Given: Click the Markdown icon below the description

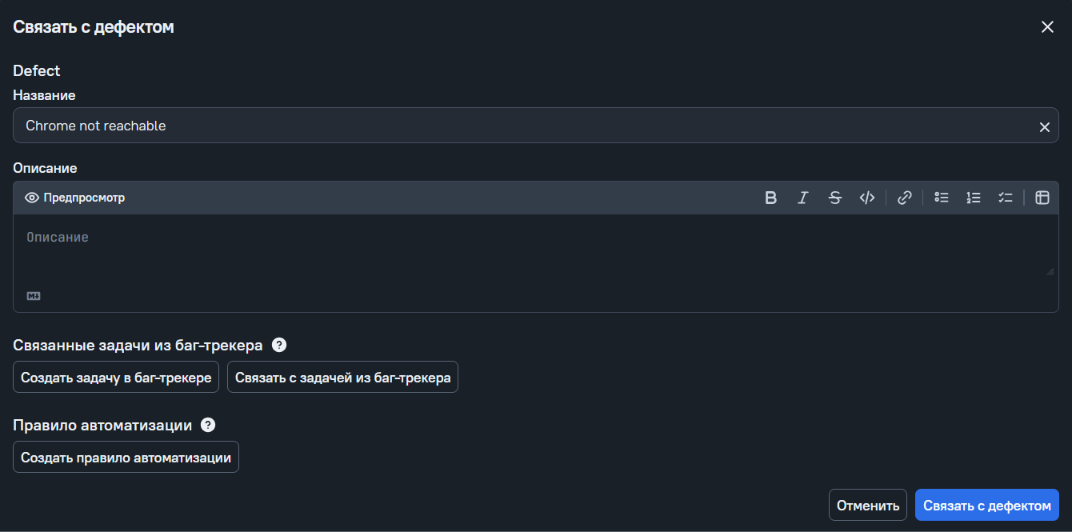Looking at the screenshot, I should 34,296.
